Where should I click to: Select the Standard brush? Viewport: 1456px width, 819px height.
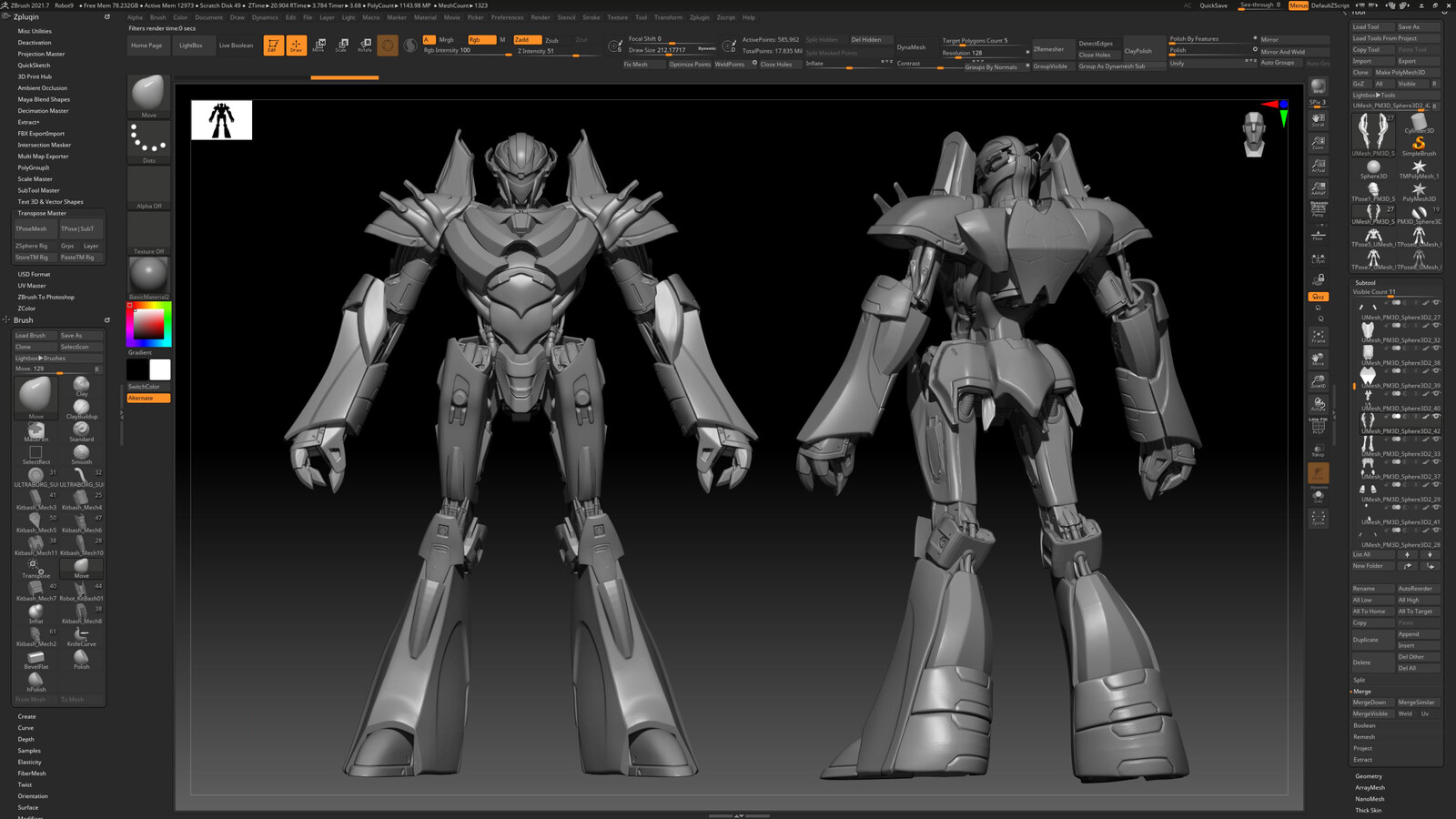(x=81, y=431)
